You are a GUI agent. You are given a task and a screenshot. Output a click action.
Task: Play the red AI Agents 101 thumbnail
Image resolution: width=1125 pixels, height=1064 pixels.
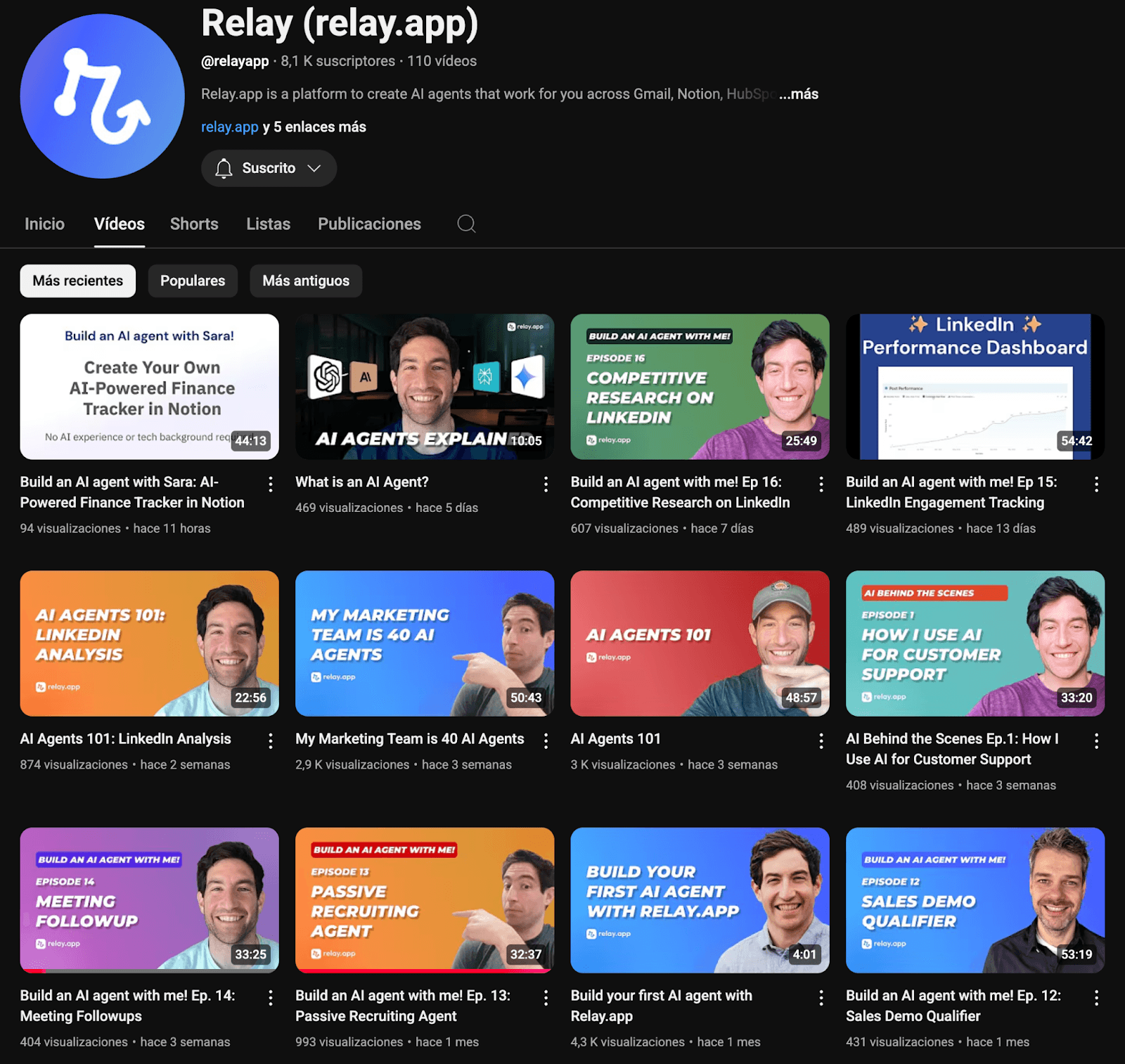(x=700, y=643)
